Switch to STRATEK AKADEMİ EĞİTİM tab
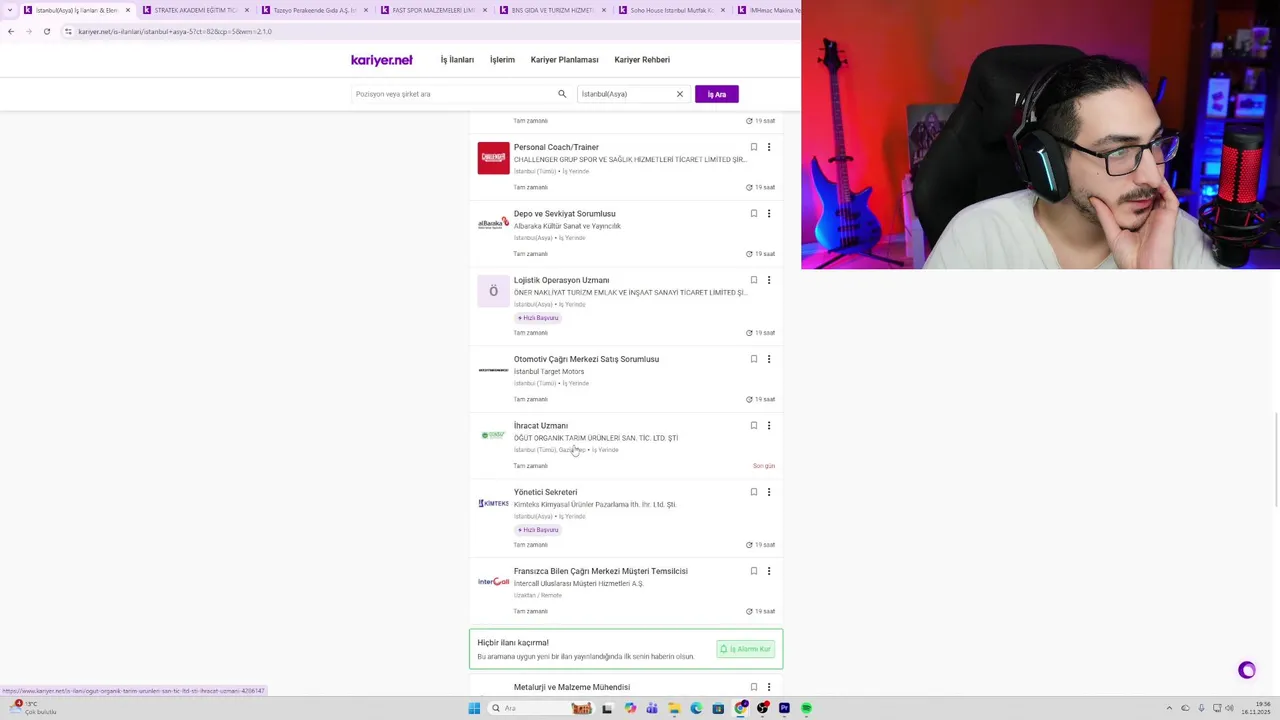Screen dimensions: 1280x720 pos(196,10)
